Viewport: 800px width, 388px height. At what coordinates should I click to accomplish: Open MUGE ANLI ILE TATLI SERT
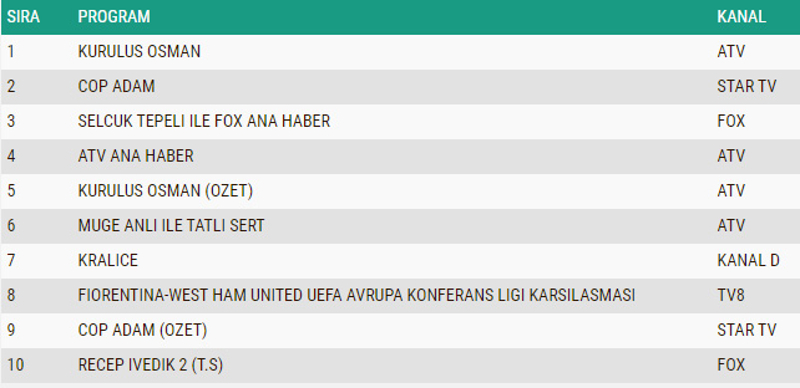(x=171, y=225)
